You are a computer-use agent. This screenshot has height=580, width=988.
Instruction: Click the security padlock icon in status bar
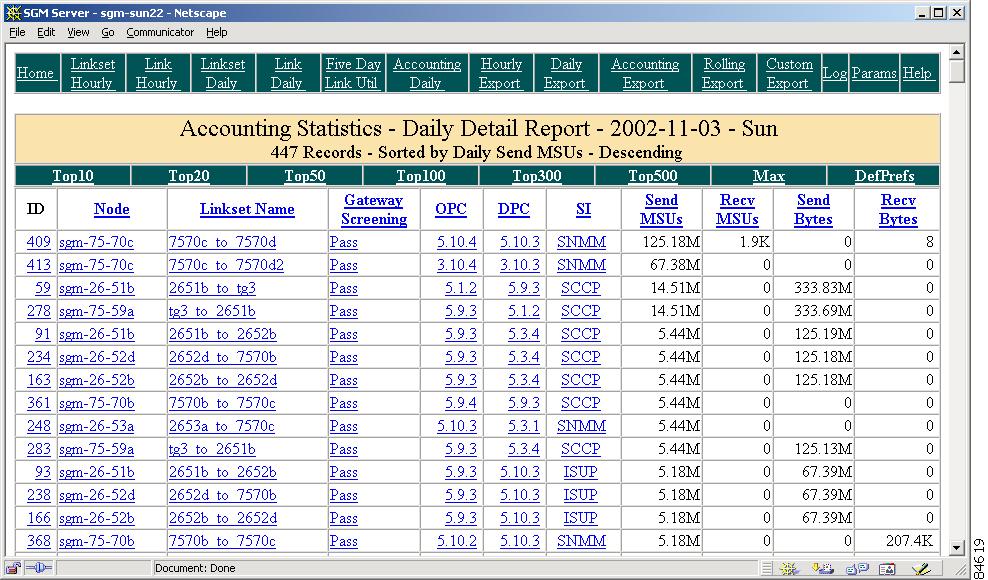click(x=13, y=568)
